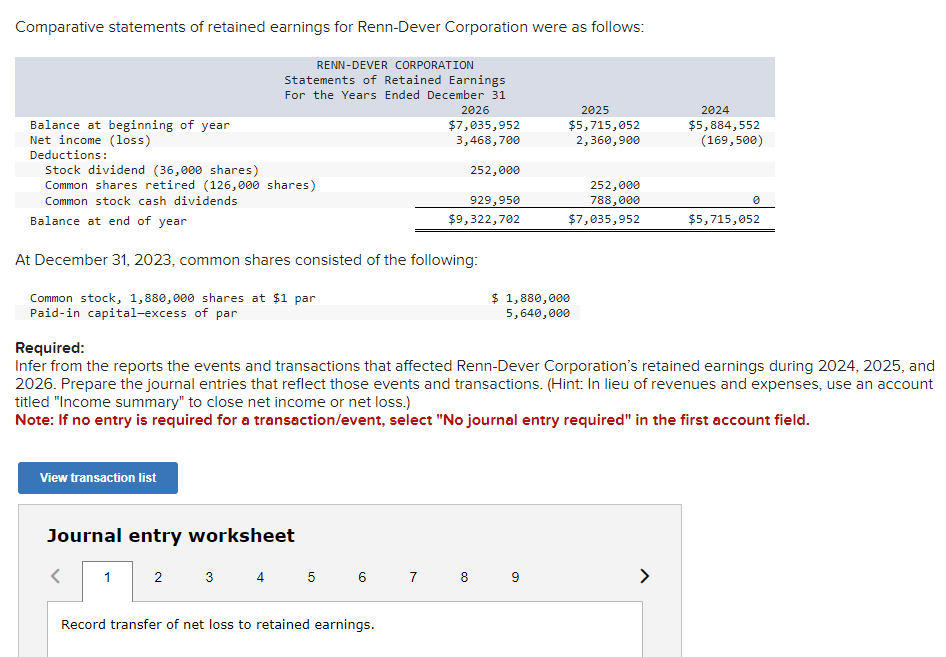Click the right navigation chevron to advance entries
946x657 pixels.
(644, 576)
